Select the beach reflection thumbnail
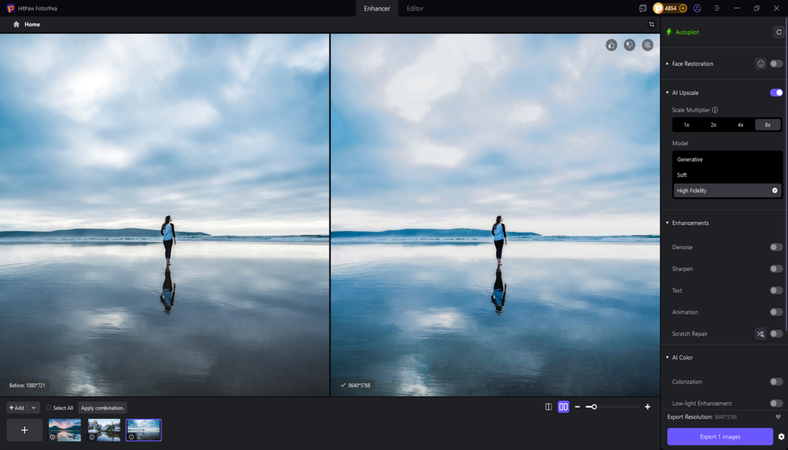 tap(144, 430)
